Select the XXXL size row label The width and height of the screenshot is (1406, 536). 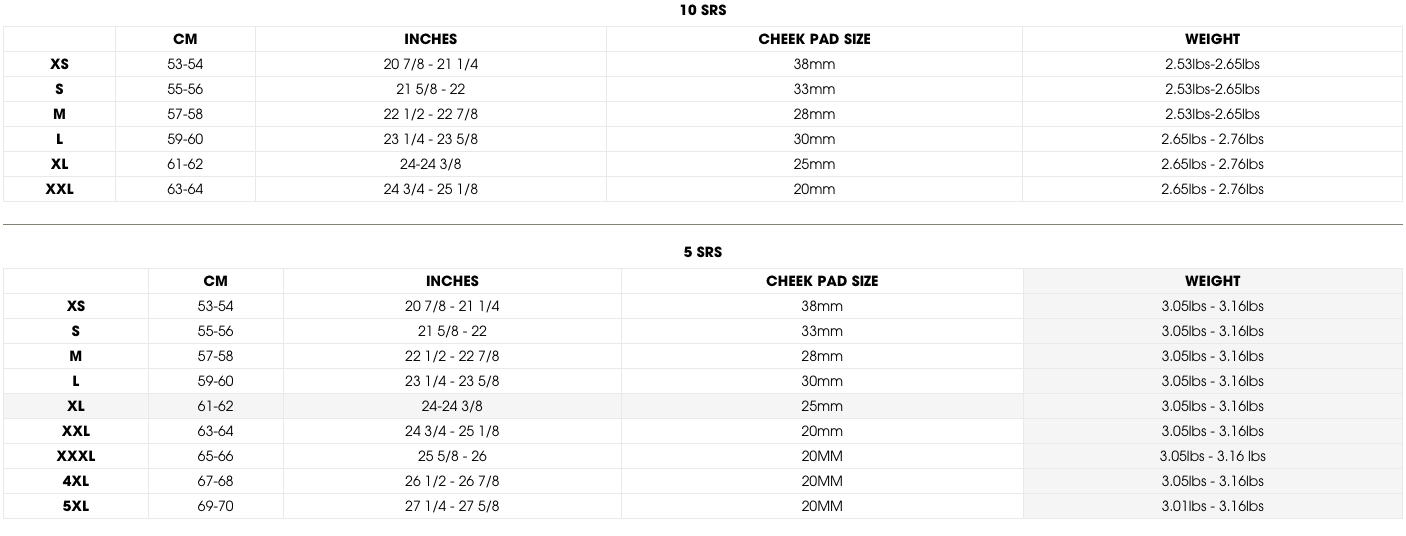click(x=76, y=456)
